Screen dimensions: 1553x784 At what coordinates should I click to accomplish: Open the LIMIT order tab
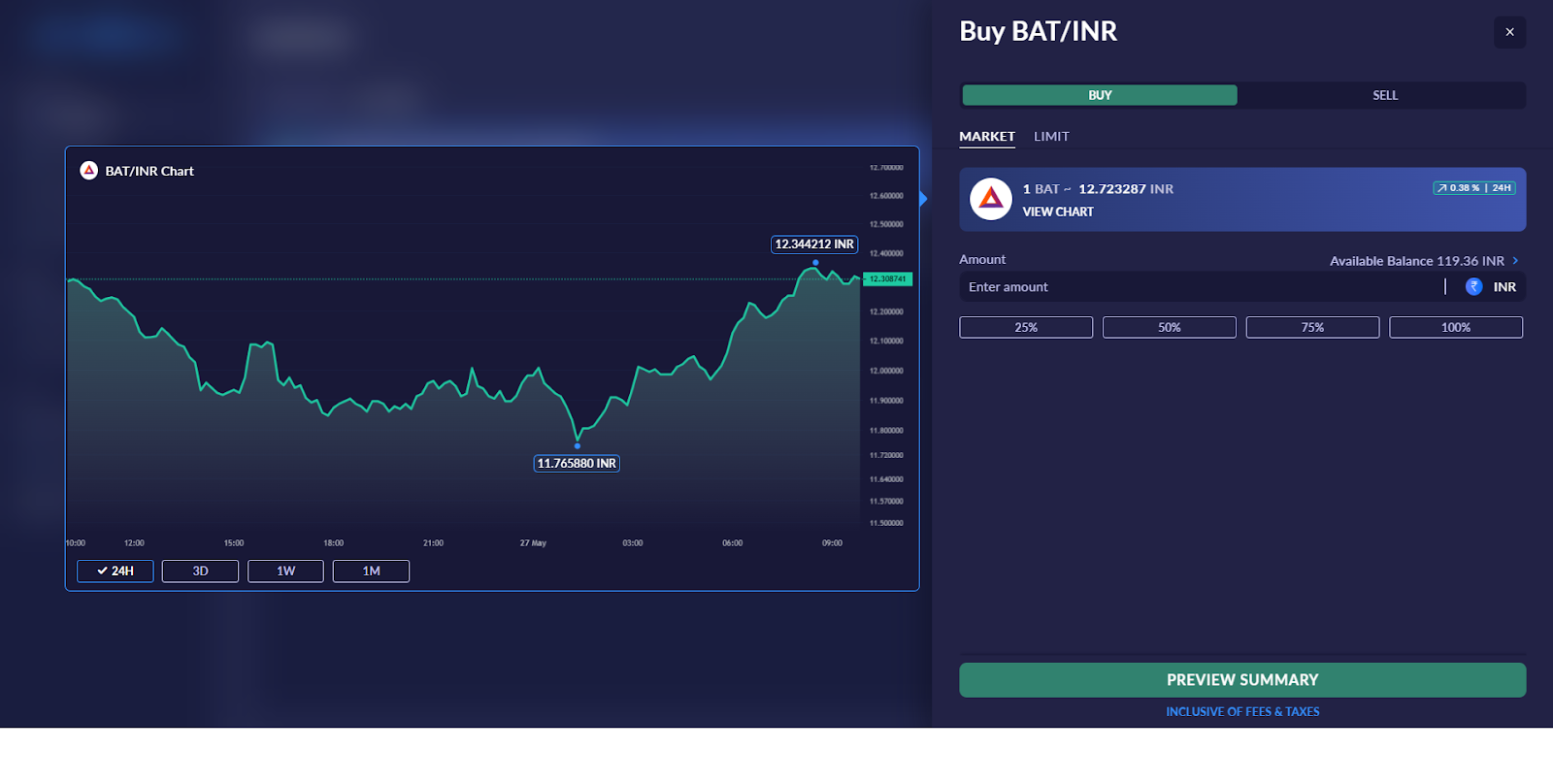[x=1051, y=137]
